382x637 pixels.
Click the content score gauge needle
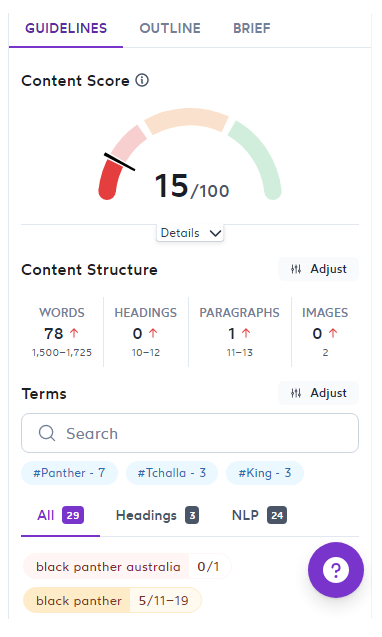[x=119, y=162]
